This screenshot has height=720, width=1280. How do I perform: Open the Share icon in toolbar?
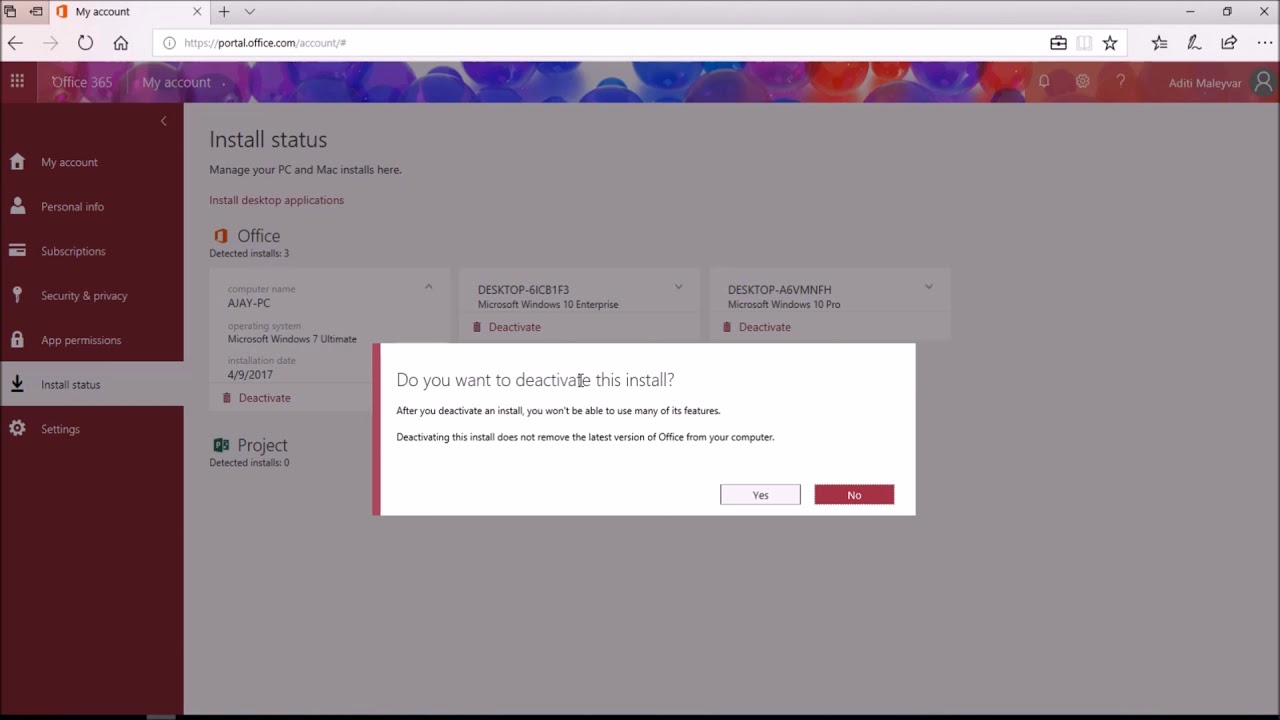coord(1229,43)
